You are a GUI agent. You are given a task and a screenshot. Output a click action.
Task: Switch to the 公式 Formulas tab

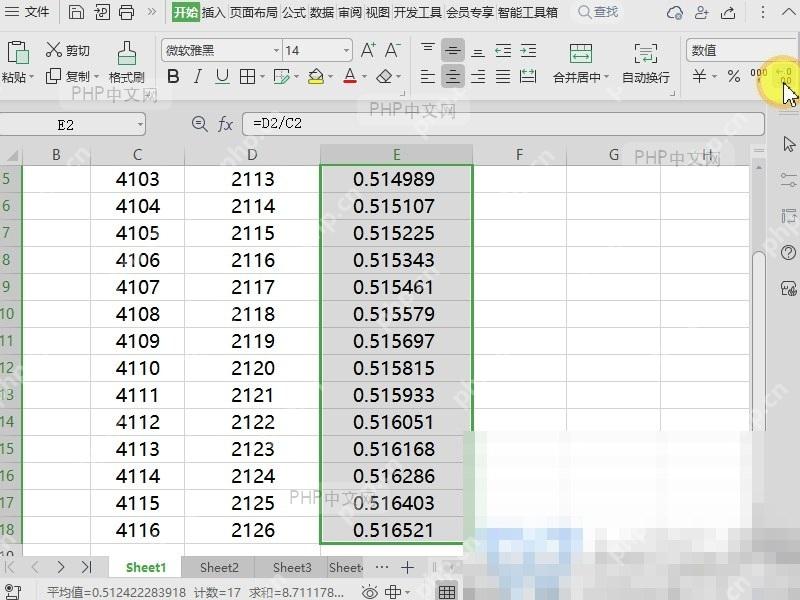(x=294, y=12)
